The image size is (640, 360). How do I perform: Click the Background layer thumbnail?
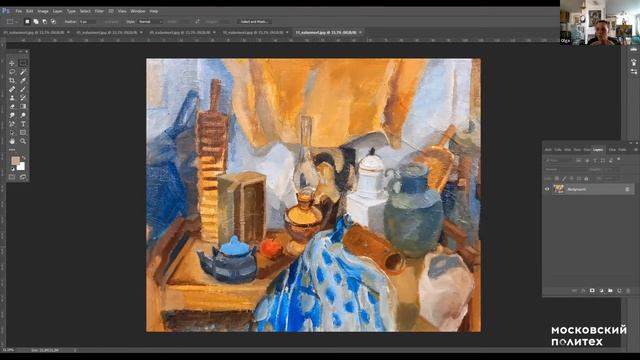click(558, 189)
